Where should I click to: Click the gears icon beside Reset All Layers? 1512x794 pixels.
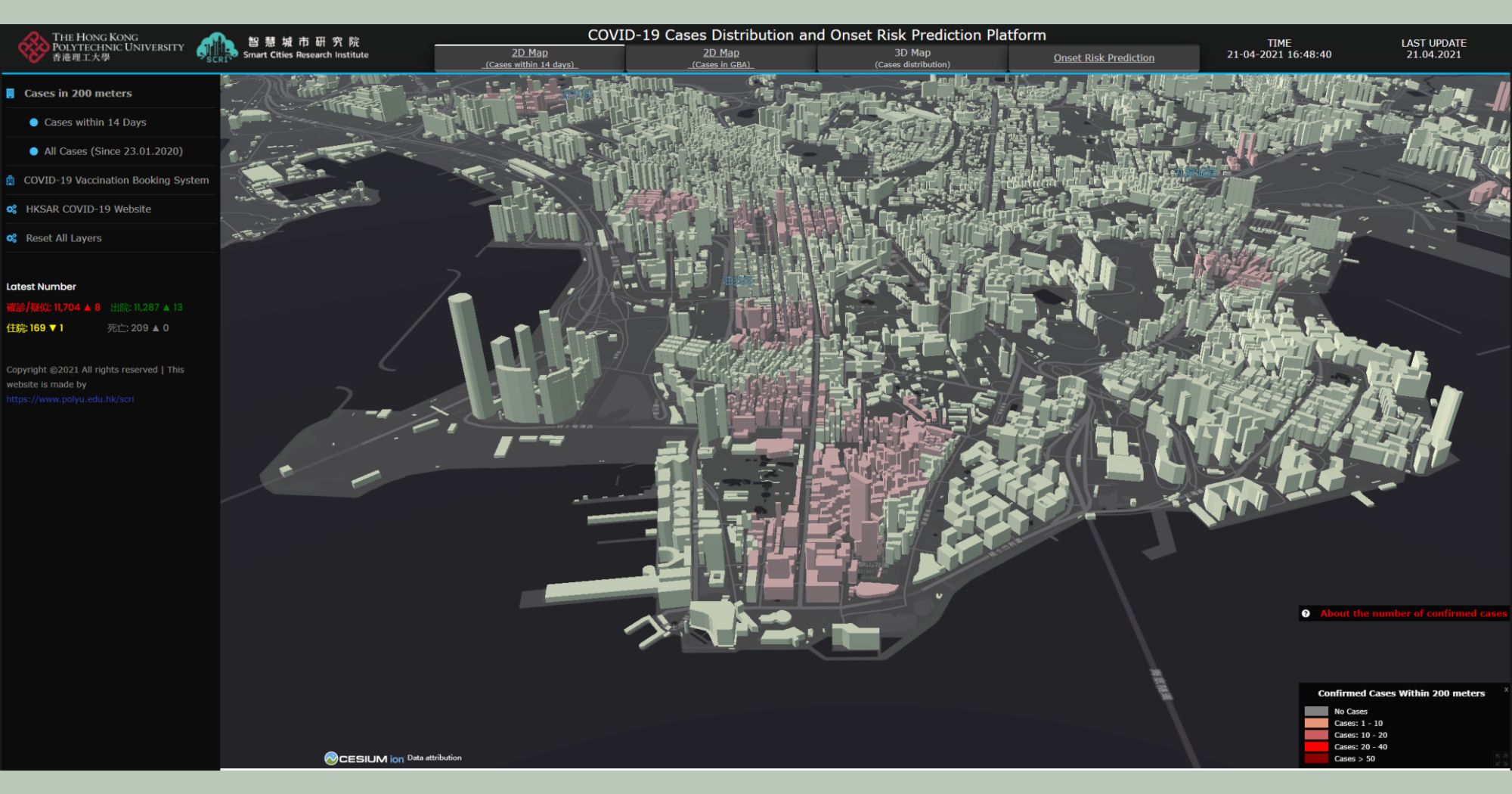pos(11,238)
